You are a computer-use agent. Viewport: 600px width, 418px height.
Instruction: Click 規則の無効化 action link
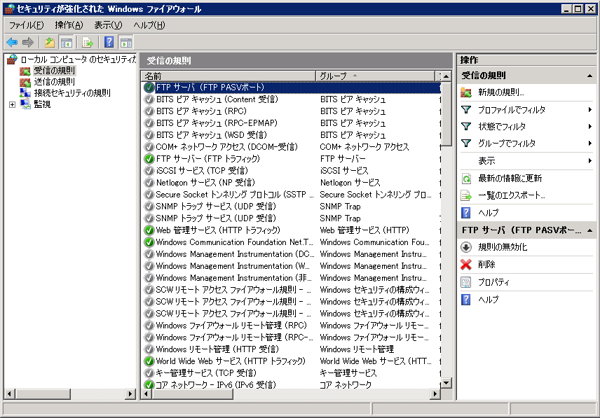502,247
